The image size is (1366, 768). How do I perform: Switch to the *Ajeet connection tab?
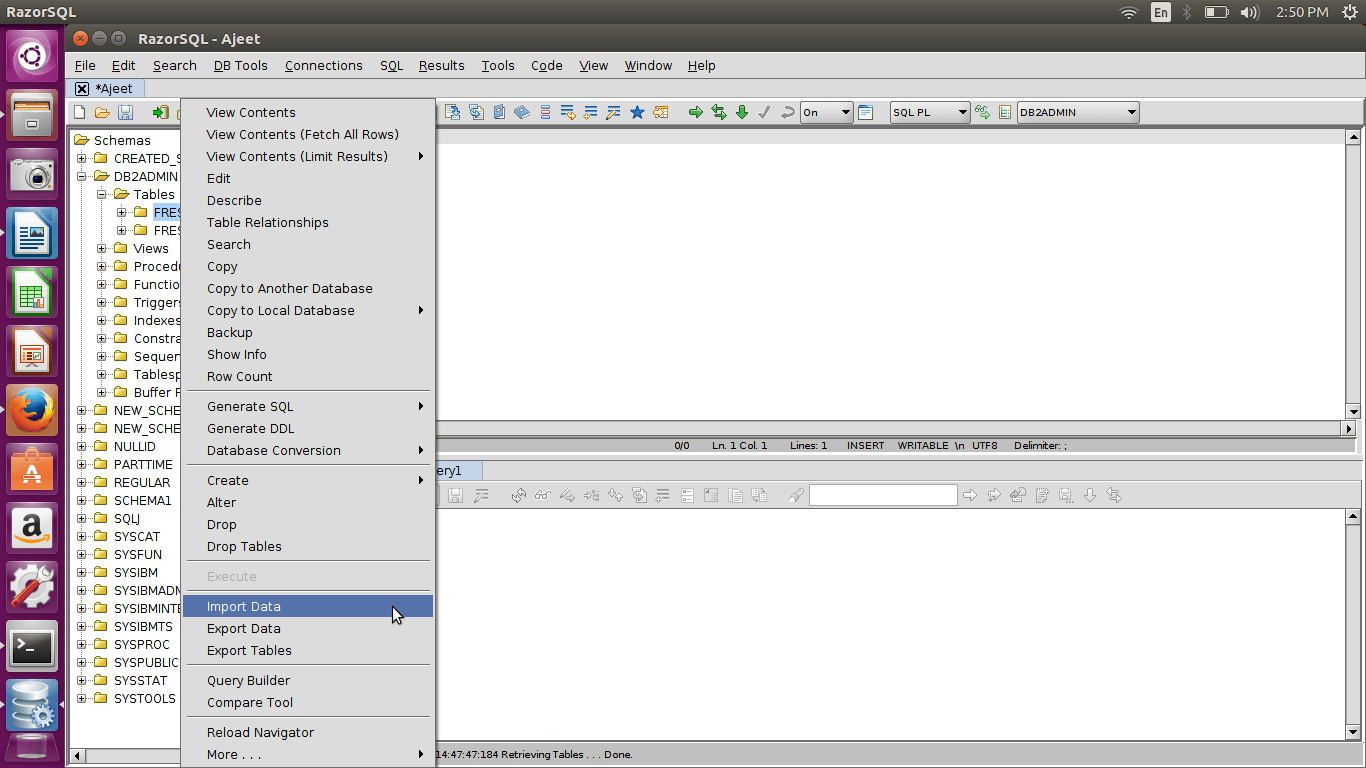click(x=113, y=88)
